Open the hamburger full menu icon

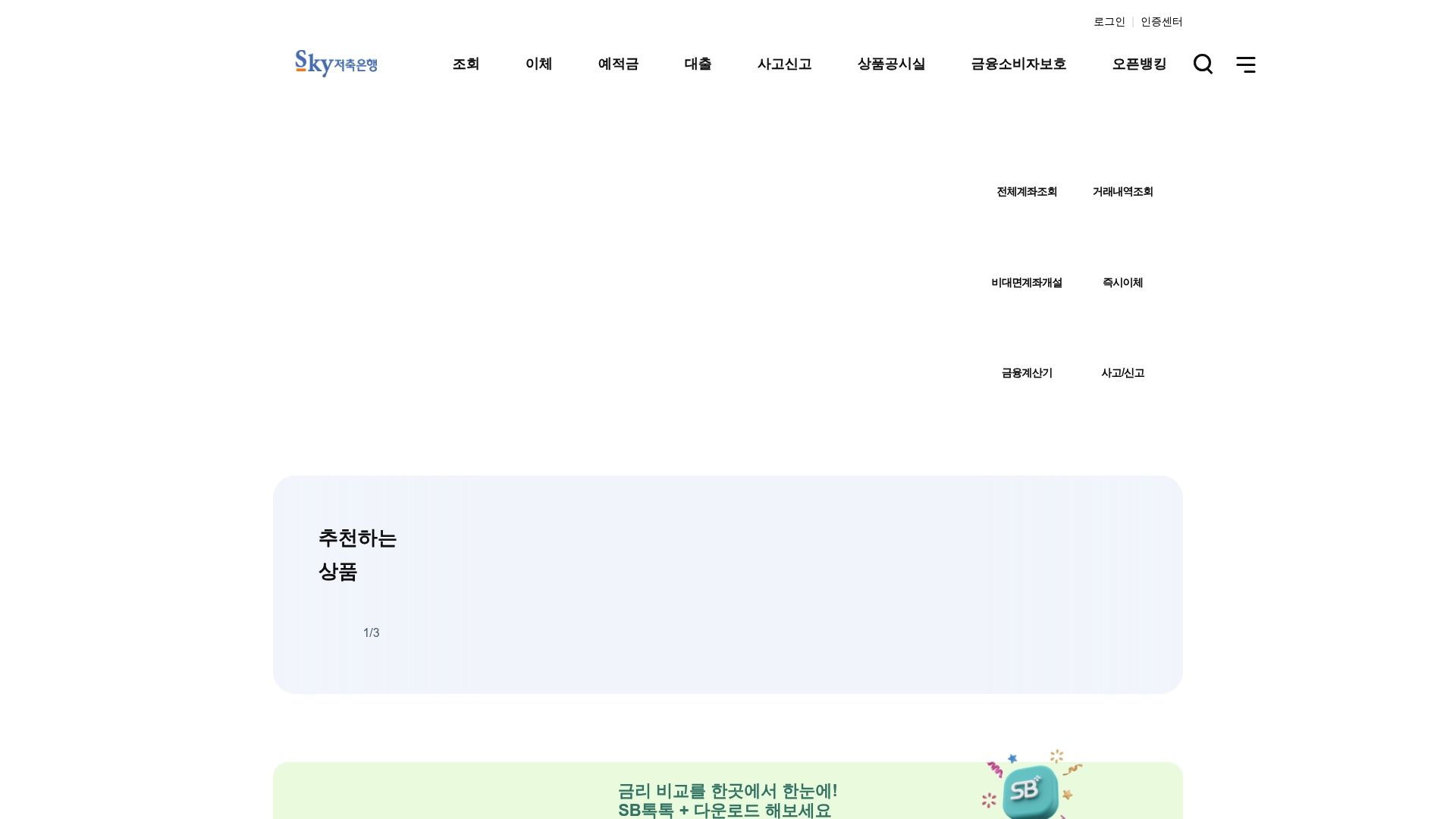(x=1246, y=64)
